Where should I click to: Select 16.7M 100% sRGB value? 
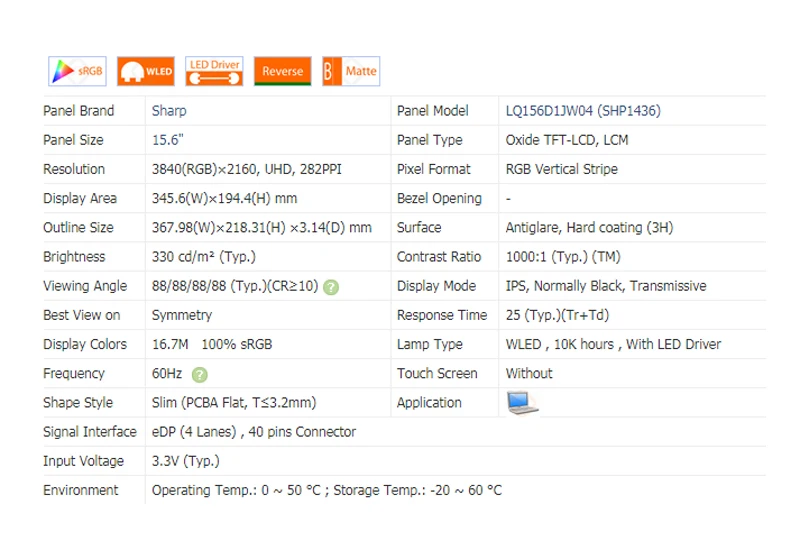pos(212,344)
